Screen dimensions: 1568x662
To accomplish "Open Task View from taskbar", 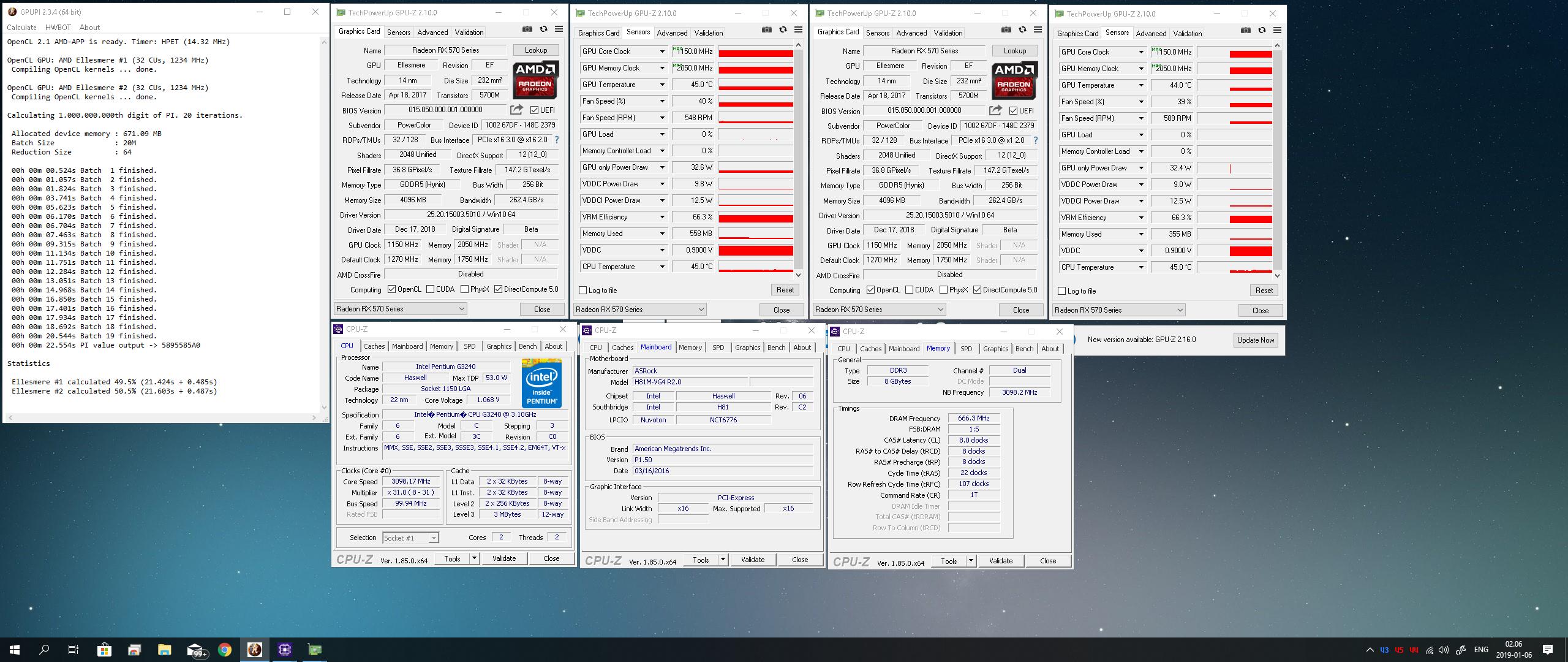I will point(73,650).
